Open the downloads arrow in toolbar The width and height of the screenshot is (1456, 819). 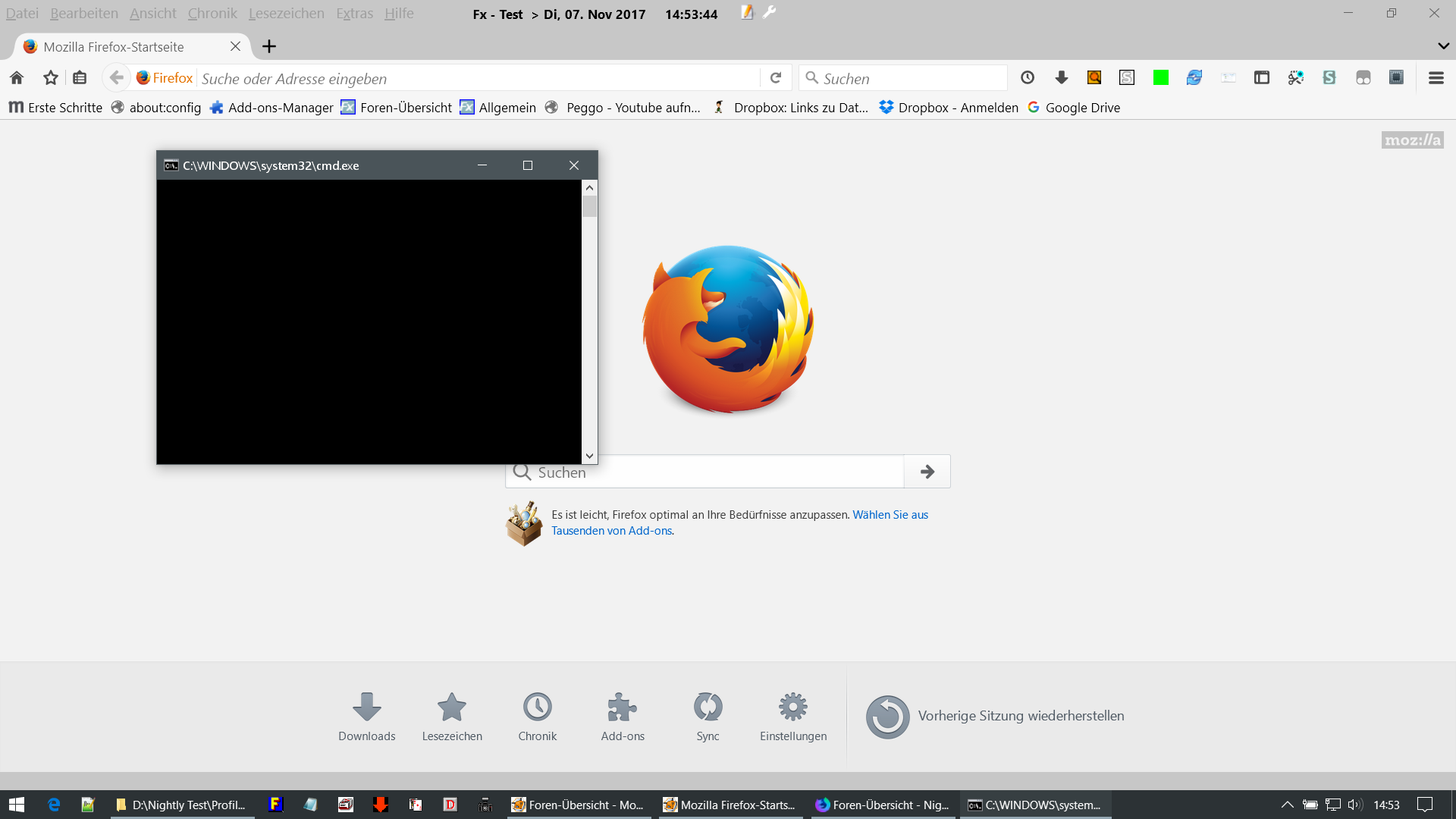(x=1062, y=78)
